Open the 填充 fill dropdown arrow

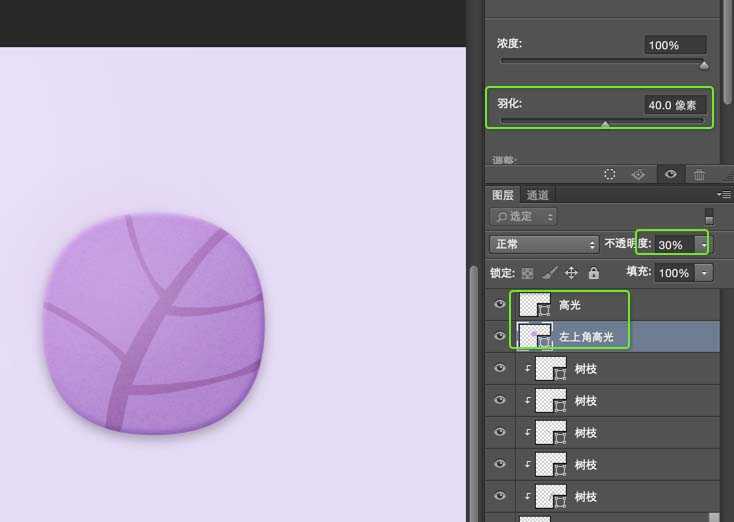pyautogui.click(x=705, y=273)
